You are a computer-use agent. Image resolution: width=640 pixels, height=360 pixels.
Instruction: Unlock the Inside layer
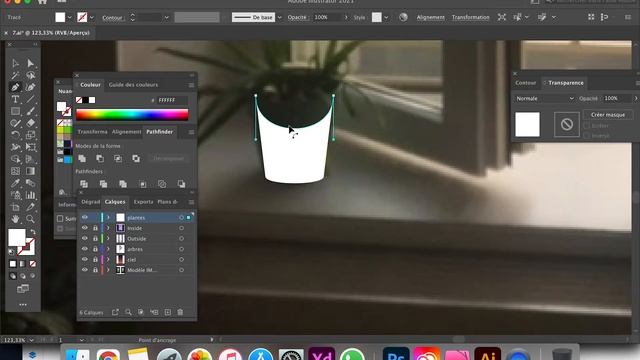(x=95, y=228)
